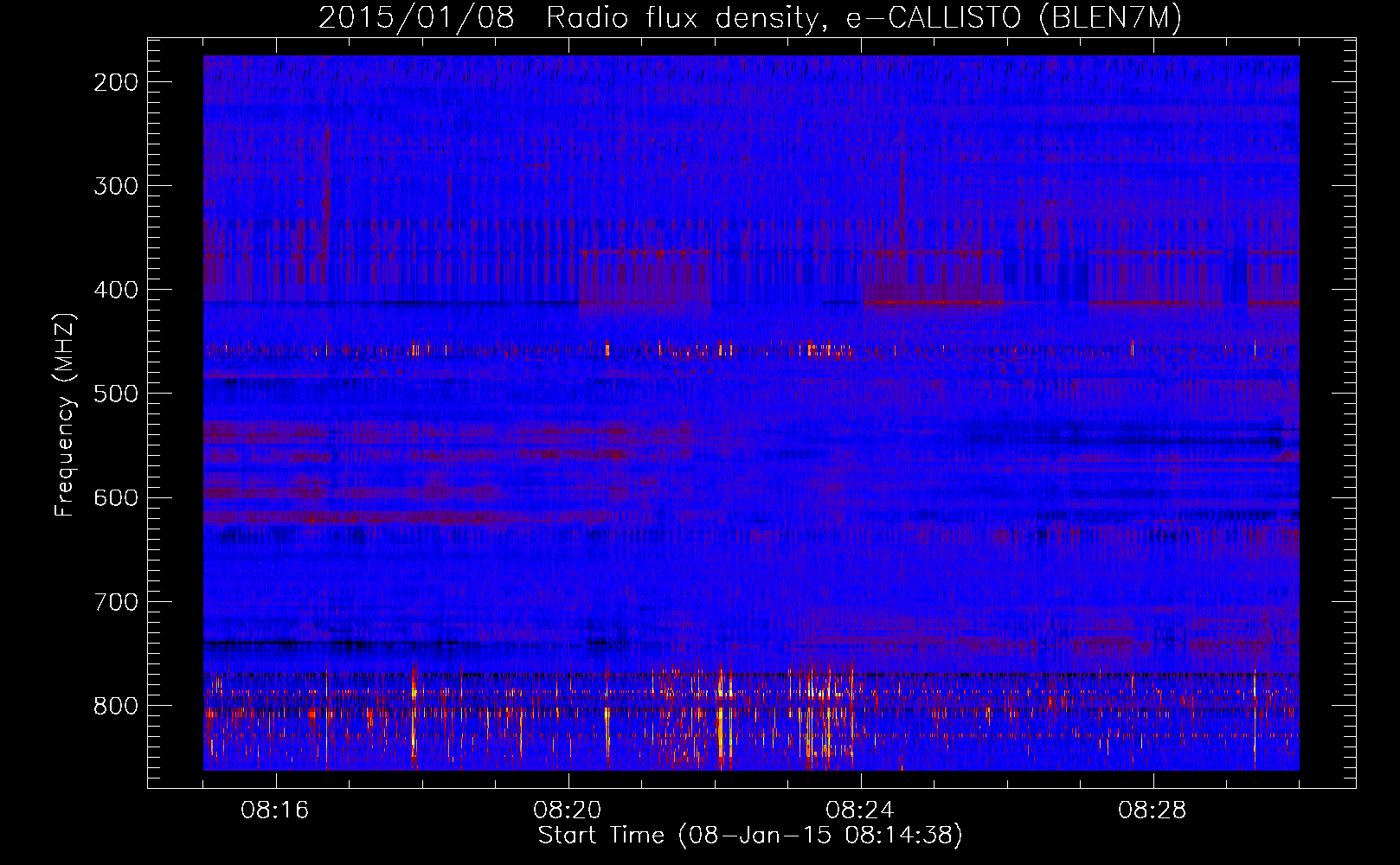Click the 08:20 time tick label
Screen dimensions: 1400x865
[568, 811]
